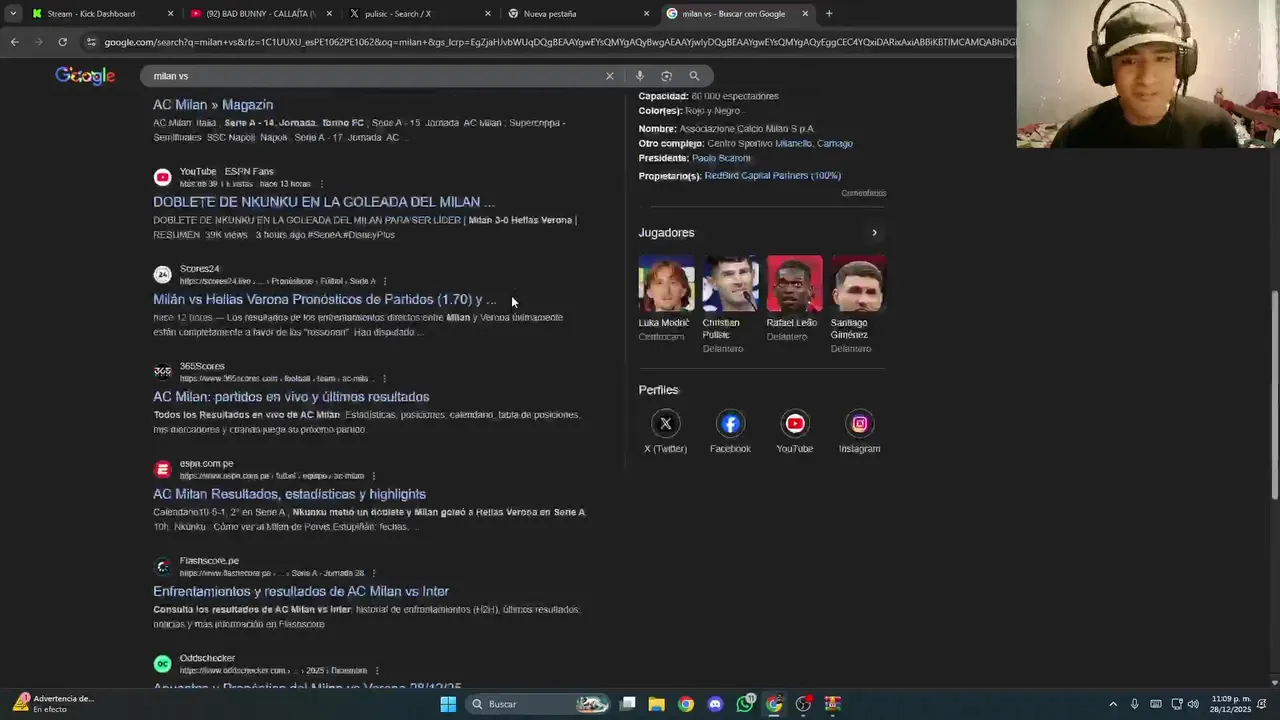Screen dimensions: 1280x720
Task: Open WhatsApp from the taskbar
Action: [x=745, y=704]
